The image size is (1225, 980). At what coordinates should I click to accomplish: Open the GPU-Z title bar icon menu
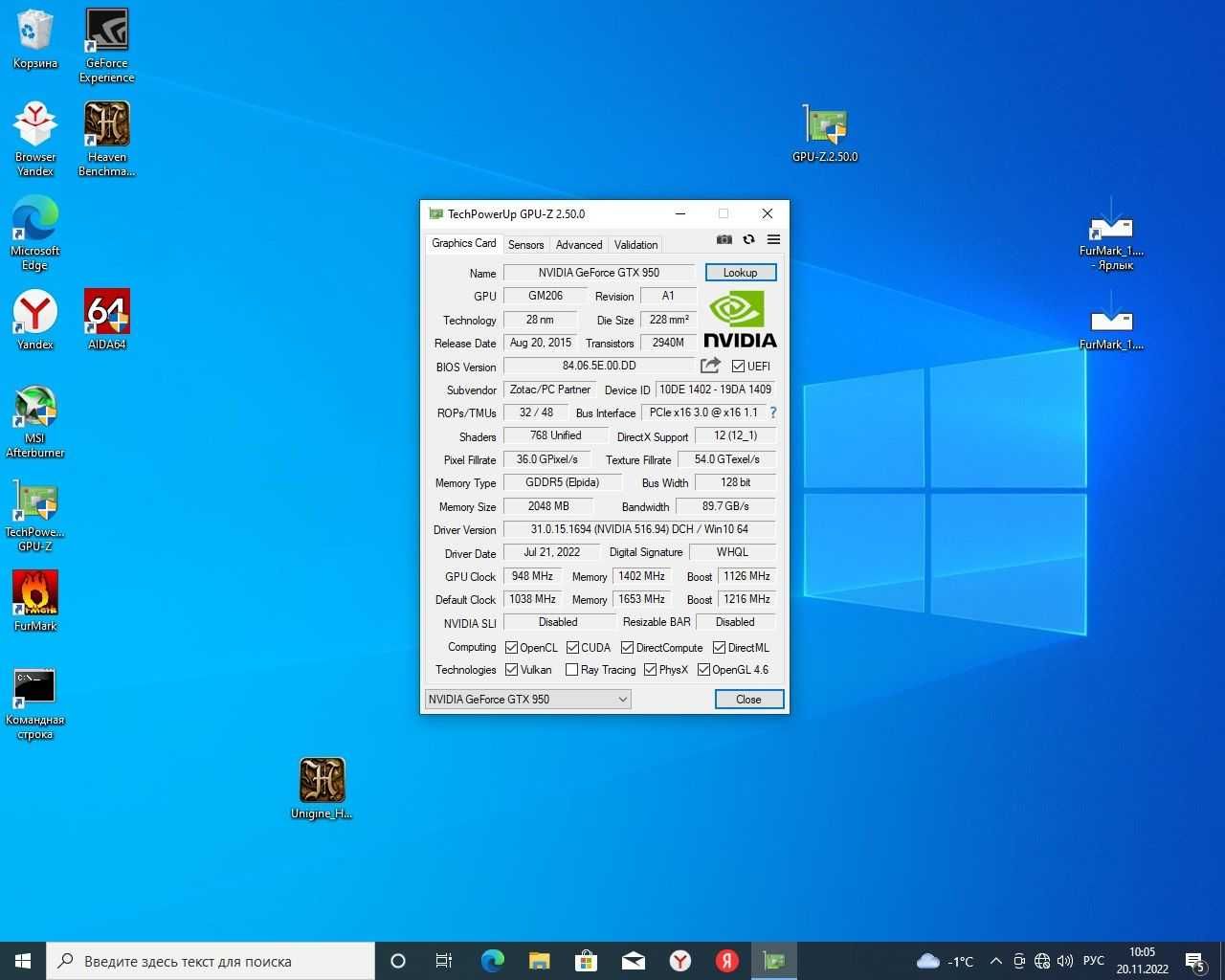436,213
